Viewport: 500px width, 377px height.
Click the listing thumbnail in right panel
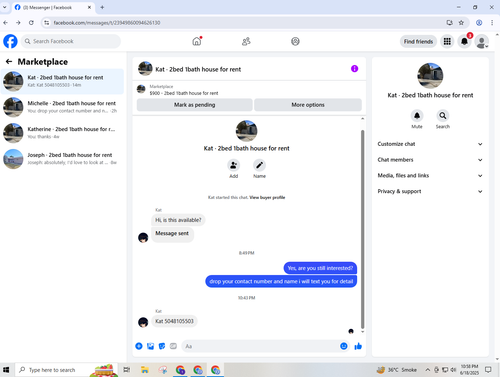point(430,76)
